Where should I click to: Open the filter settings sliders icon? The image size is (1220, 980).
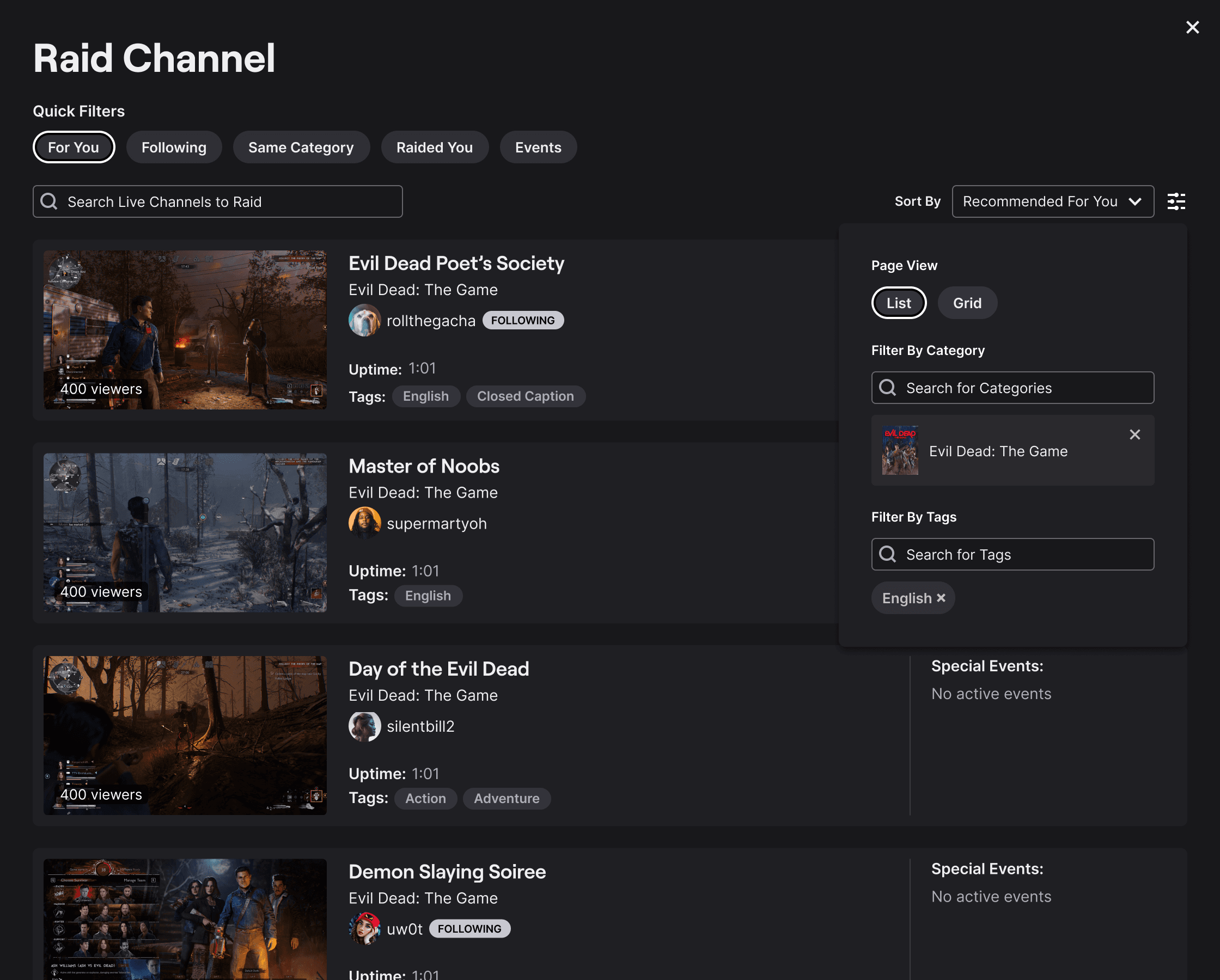(x=1176, y=201)
